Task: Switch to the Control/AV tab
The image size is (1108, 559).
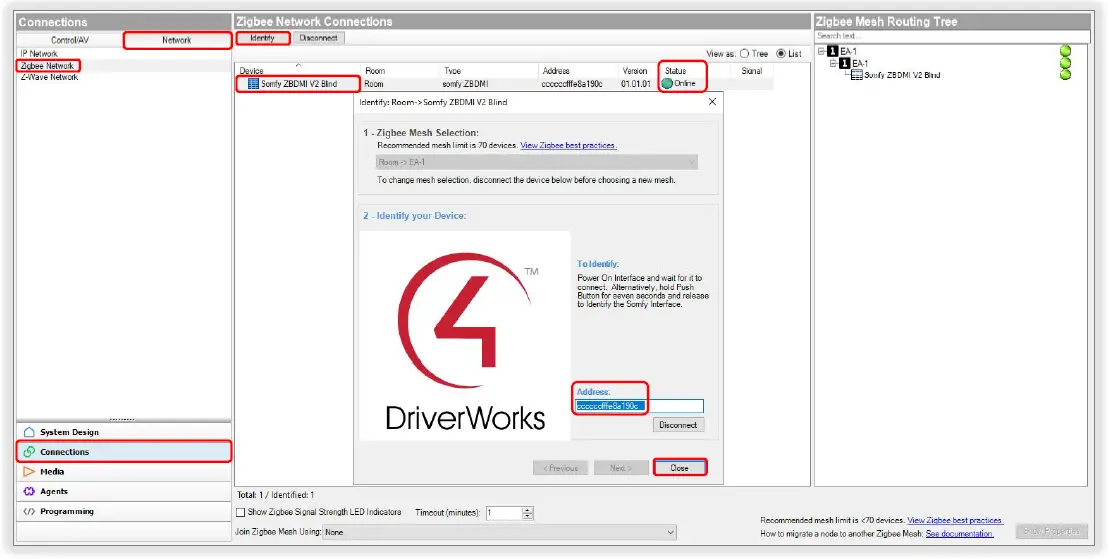Action: [70, 40]
